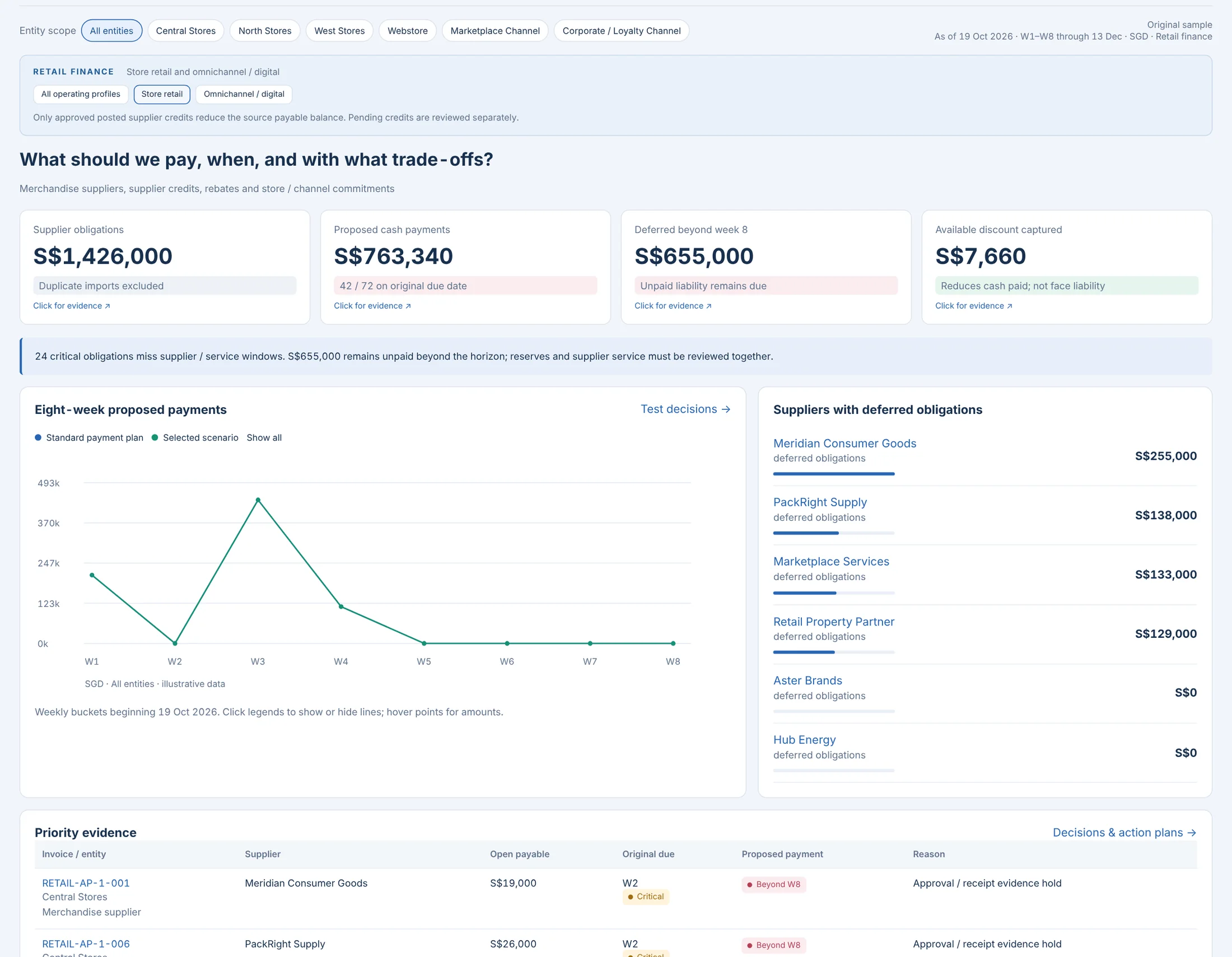The height and width of the screenshot is (957, 1232).
Task: Click the W1 data point on chart
Action: 92,575
